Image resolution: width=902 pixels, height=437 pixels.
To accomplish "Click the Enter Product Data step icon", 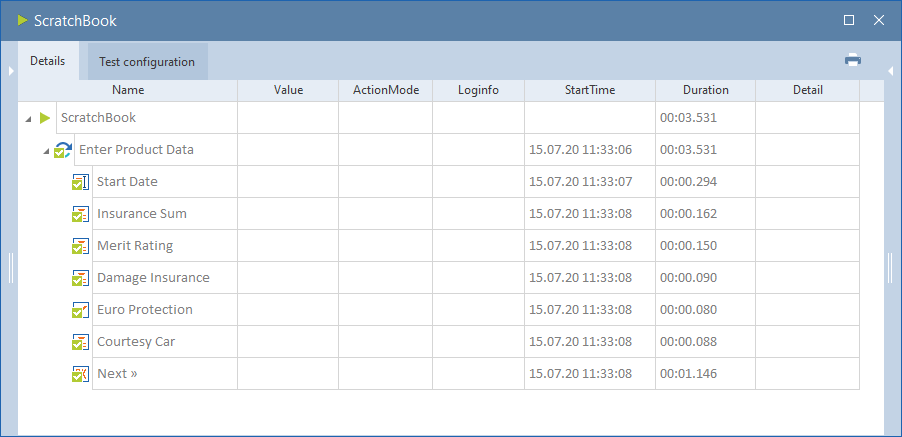I will (63, 150).
